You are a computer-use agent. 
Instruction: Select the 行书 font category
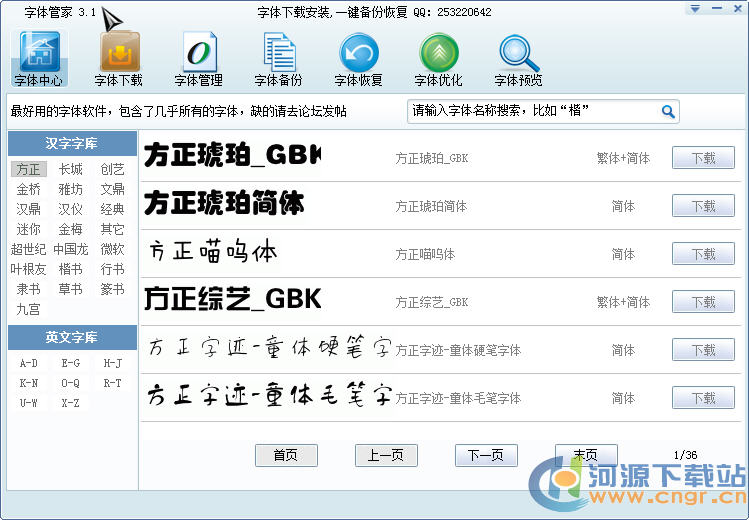click(112, 270)
